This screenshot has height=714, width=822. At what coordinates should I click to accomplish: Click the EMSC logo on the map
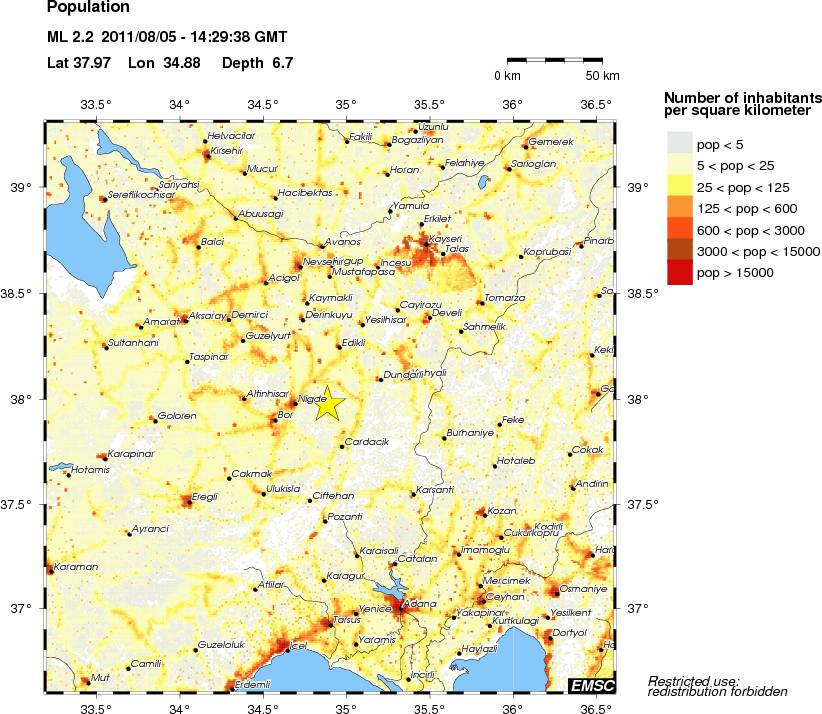point(591,685)
